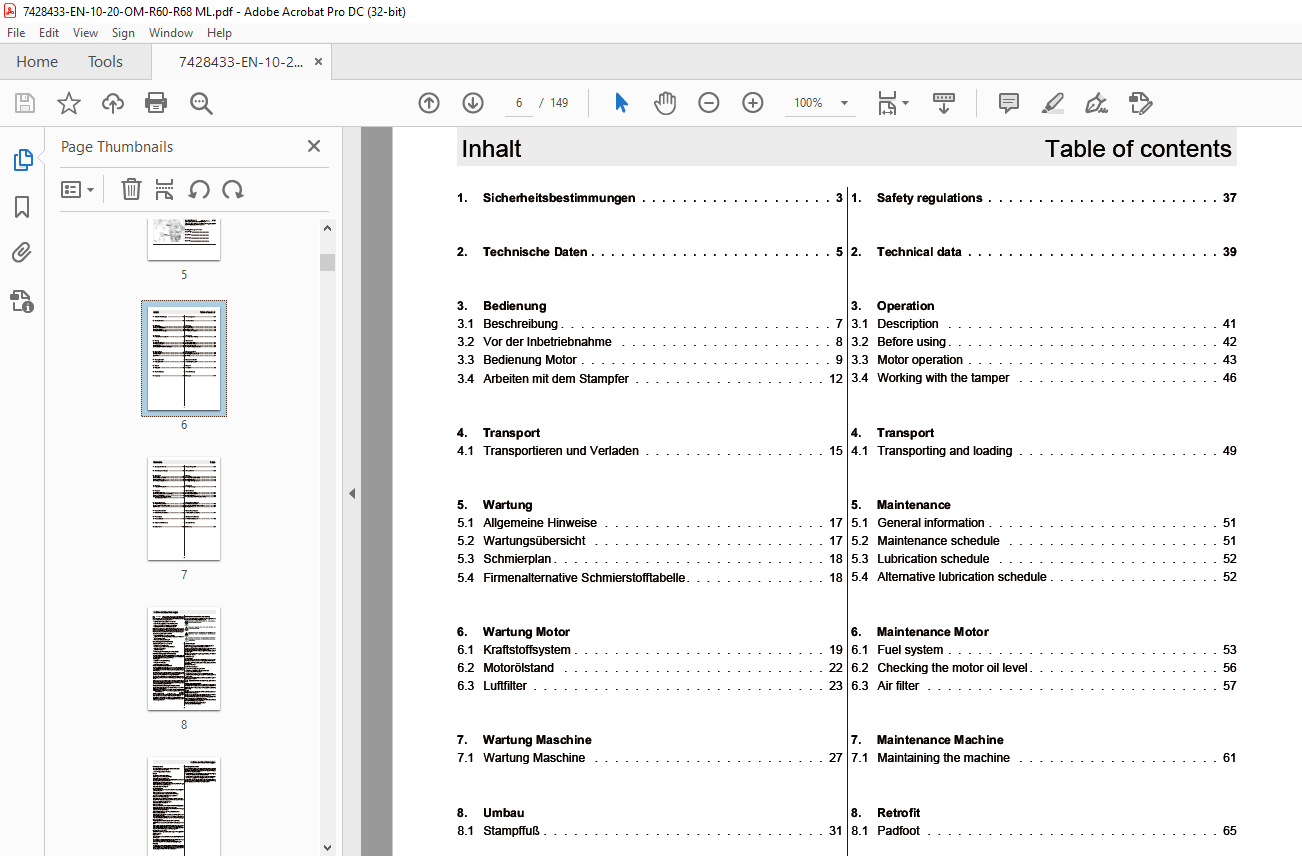This screenshot has height=856, width=1302.
Task: Delete selected page with trash icon
Action: click(131, 189)
